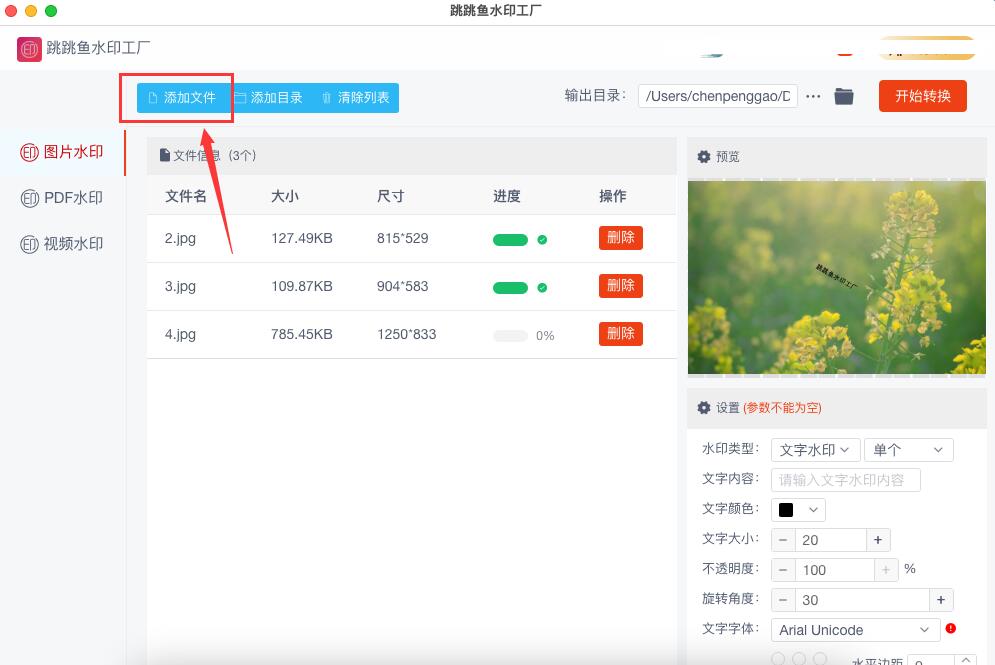Click the 添加文件 button
Viewport: 995px width, 665px height.
click(x=182, y=98)
